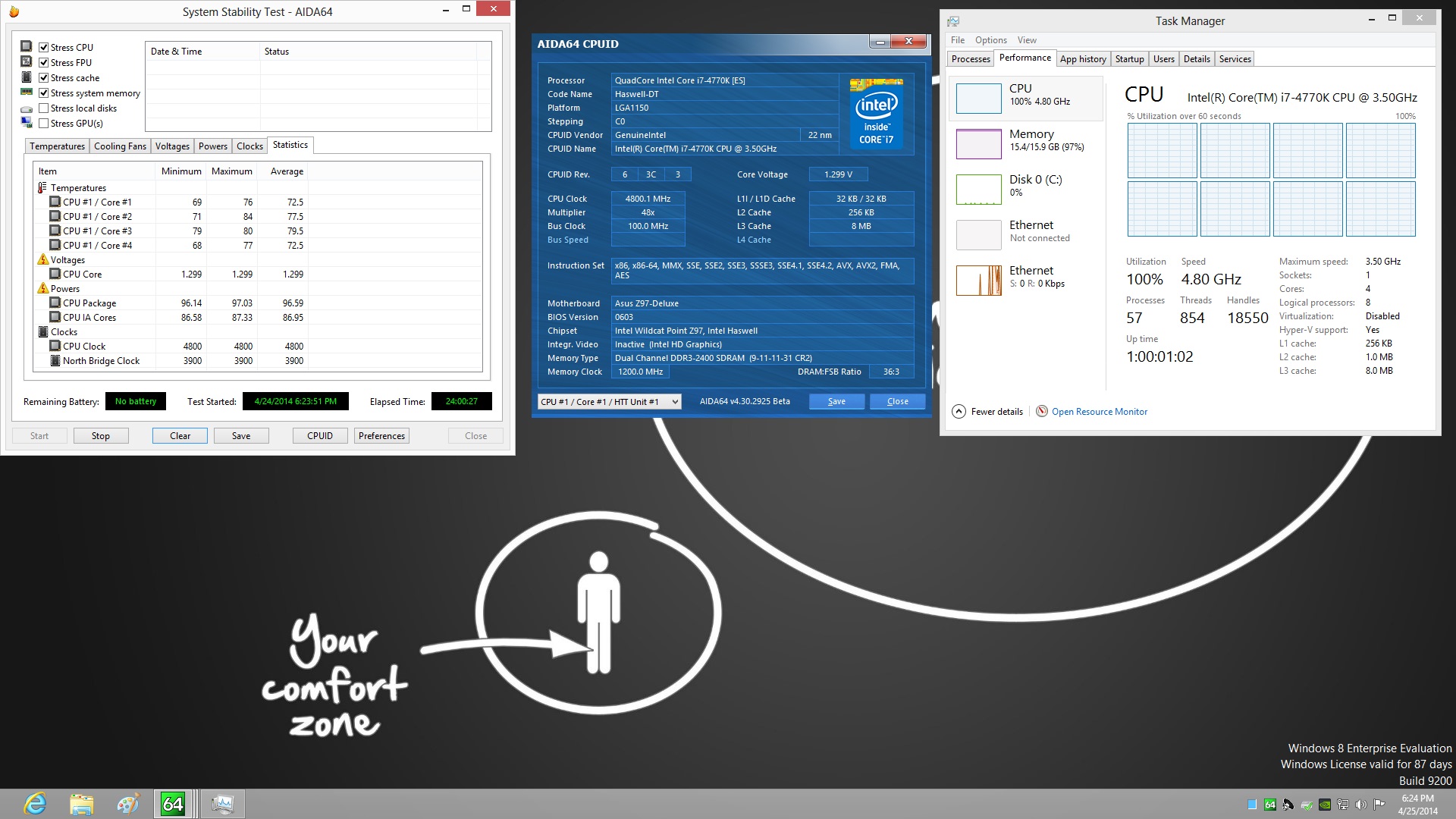The height and width of the screenshot is (819, 1456).
Task: Enable Stress GPU(s)
Action: point(44,123)
